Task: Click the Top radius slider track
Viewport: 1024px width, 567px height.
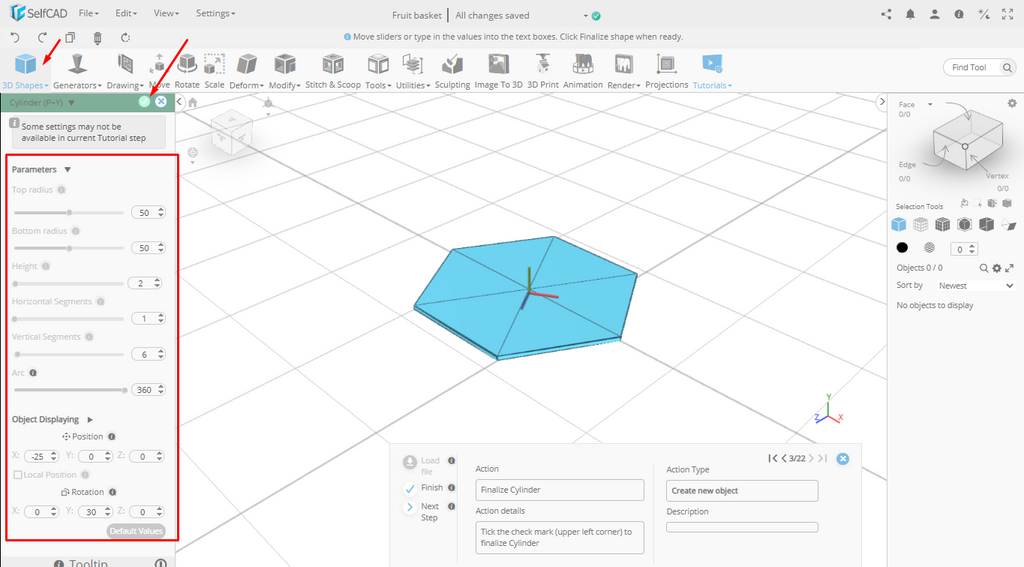Action: tap(68, 213)
